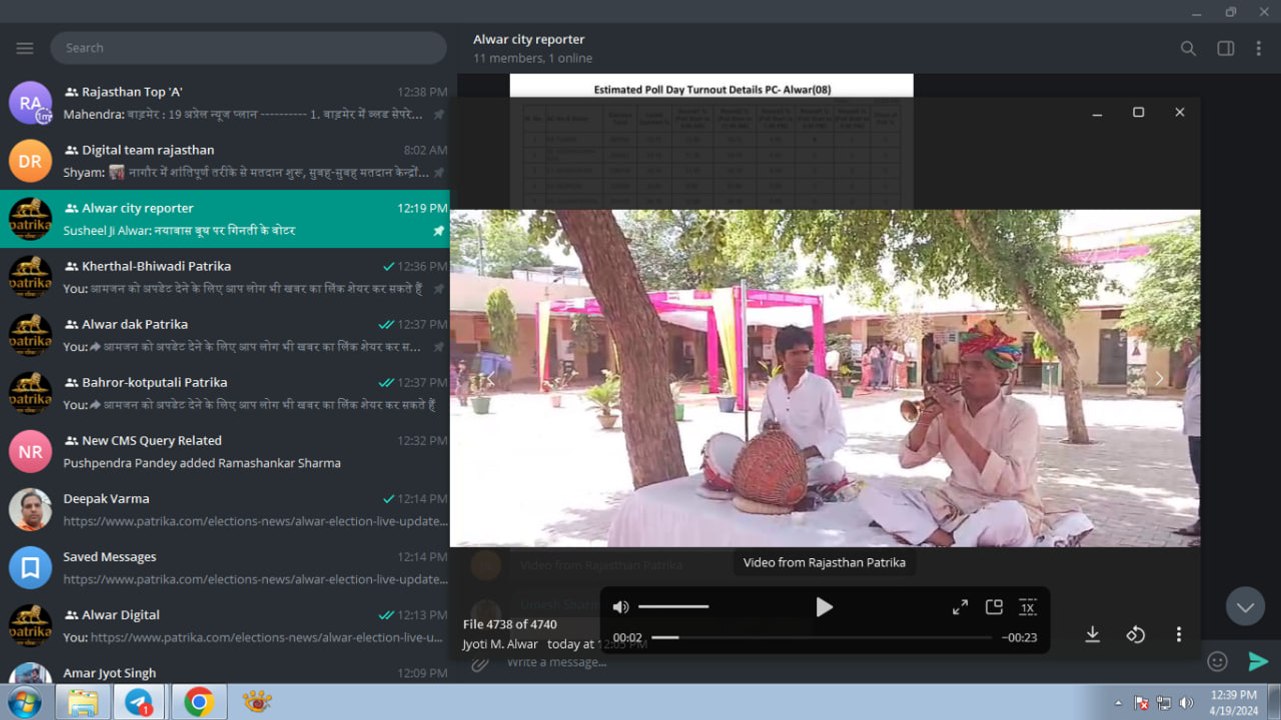The image size is (1281, 720).
Task: Open Deepak Varma conversation
Action: pyautogui.click(x=225, y=509)
